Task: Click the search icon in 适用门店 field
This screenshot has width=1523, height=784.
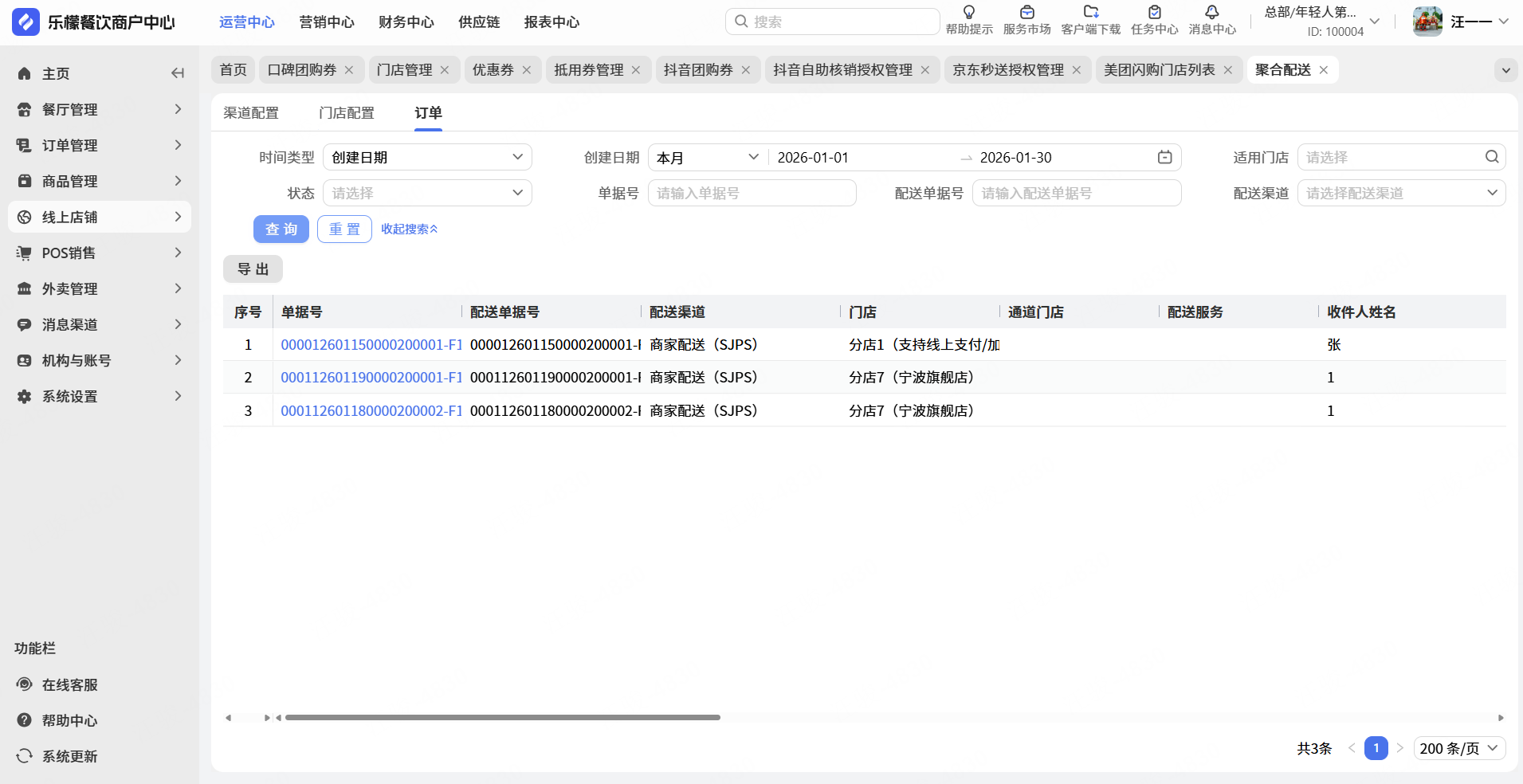Action: pyautogui.click(x=1492, y=158)
